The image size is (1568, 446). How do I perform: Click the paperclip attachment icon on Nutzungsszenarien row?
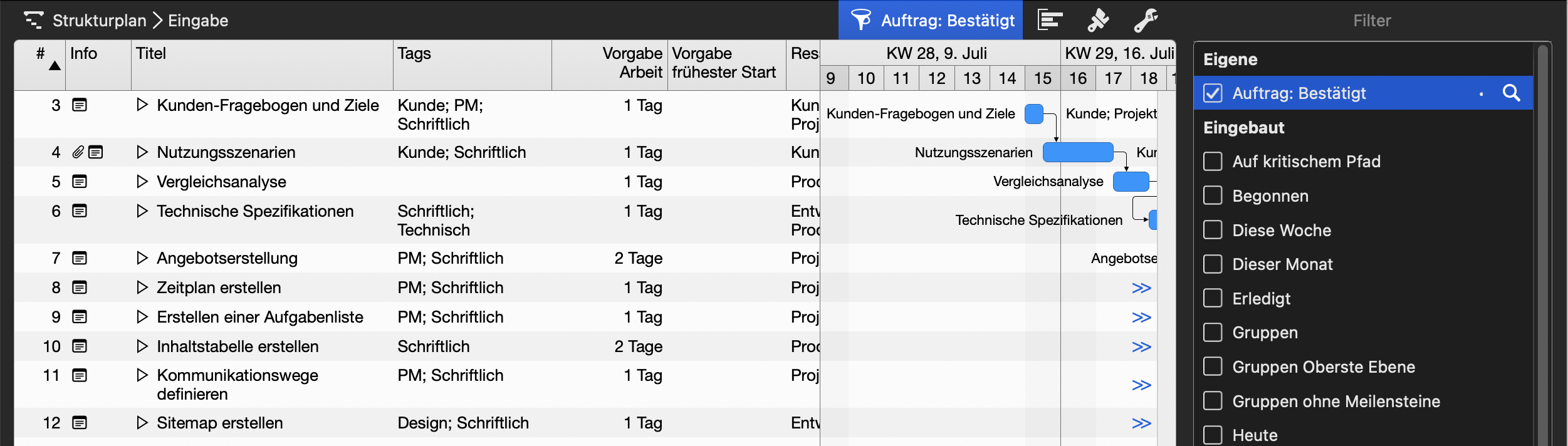pos(80,152)
